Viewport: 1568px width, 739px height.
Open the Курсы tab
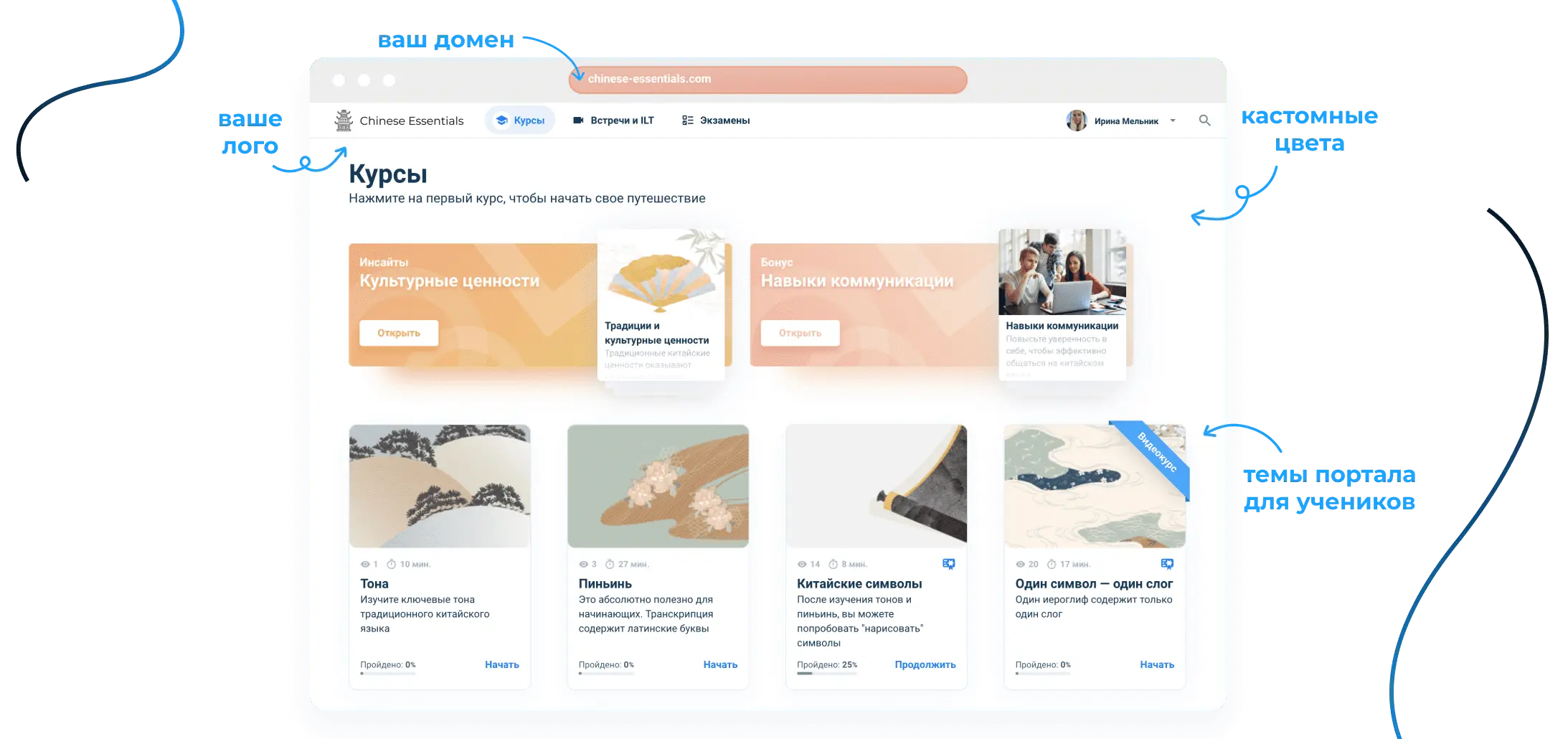(x=520, y=121)
